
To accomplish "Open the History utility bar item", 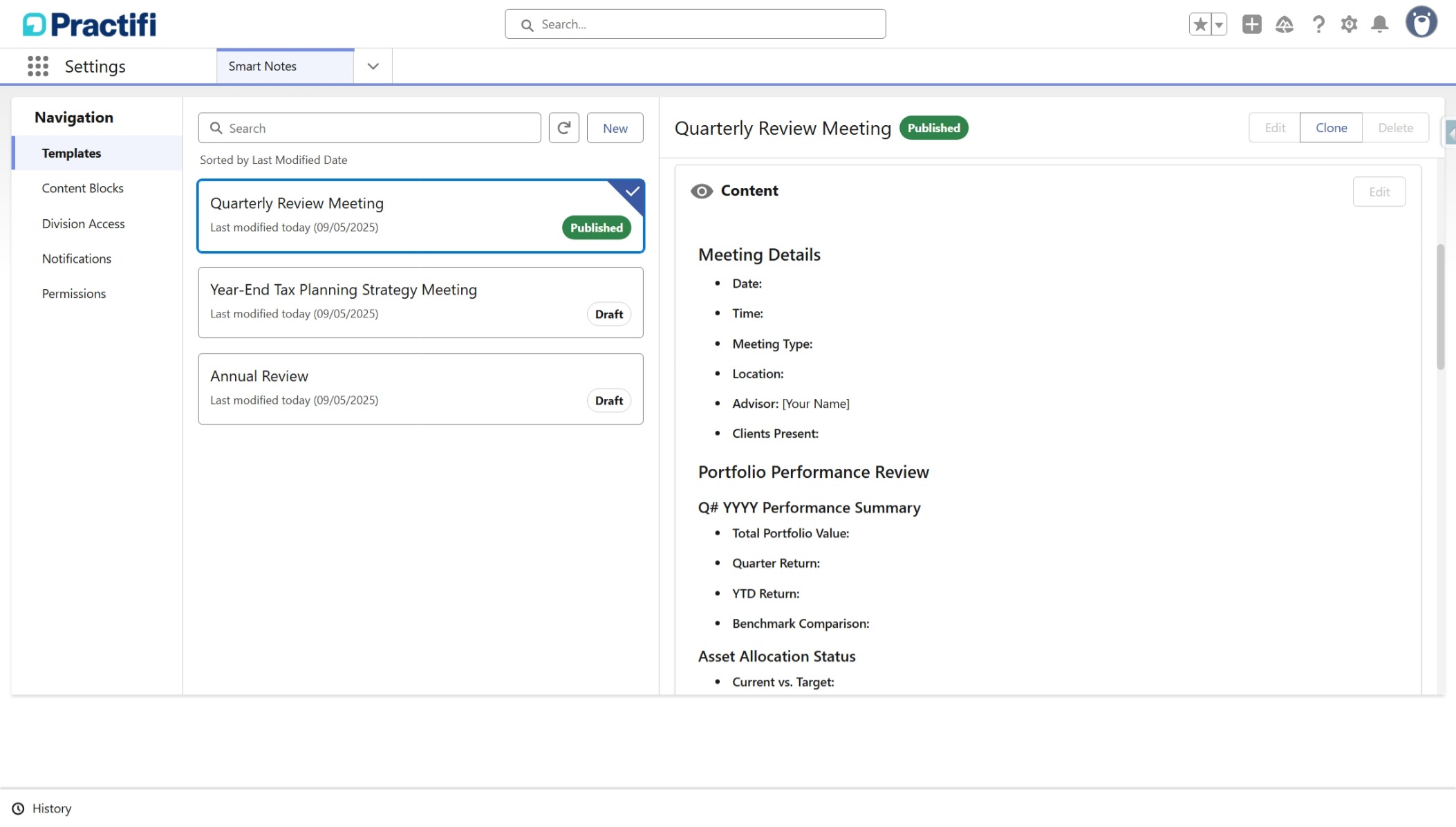I will coord(41,808).
